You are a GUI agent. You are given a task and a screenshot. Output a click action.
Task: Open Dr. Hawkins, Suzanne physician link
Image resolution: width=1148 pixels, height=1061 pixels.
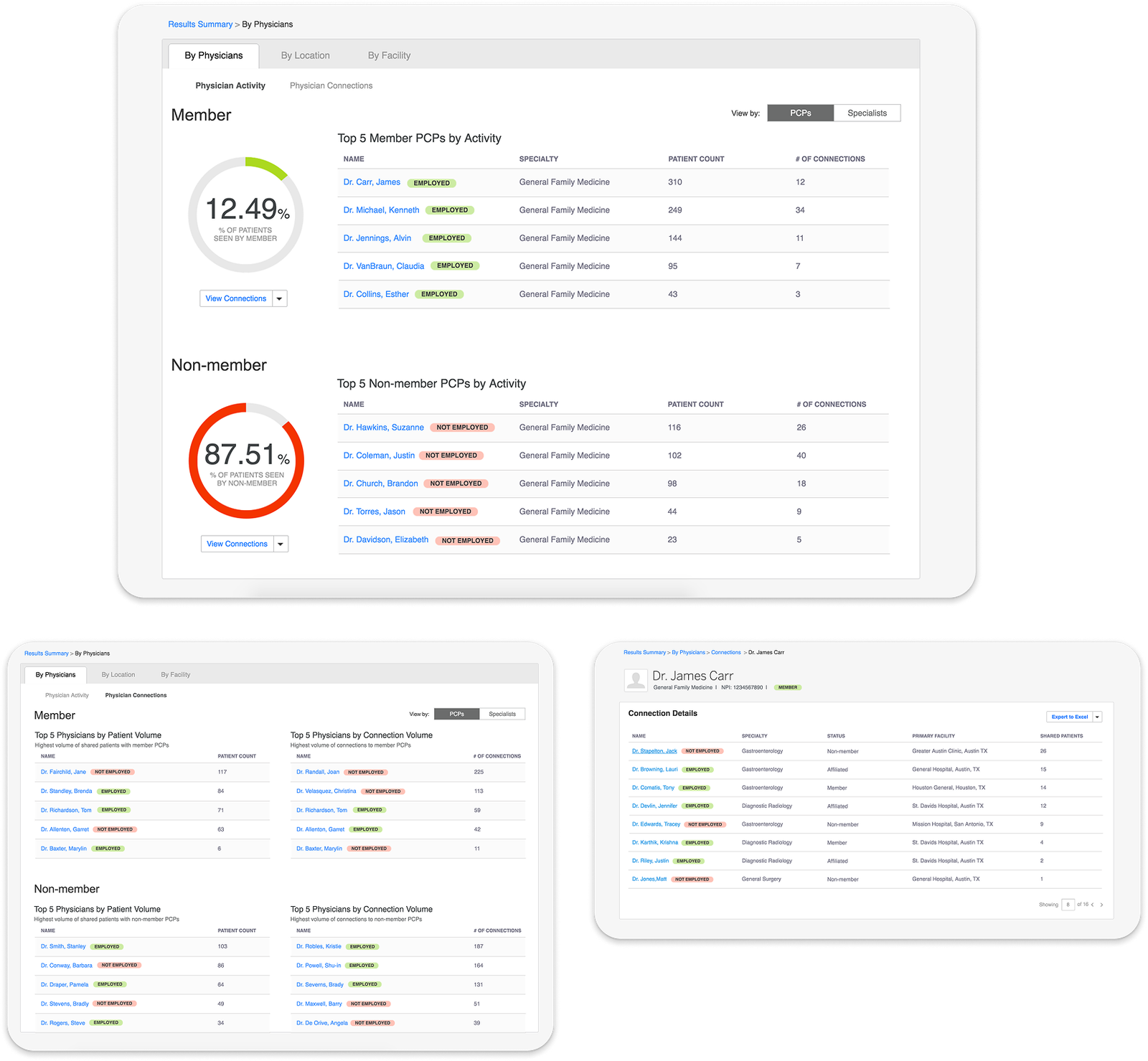(383, 428)
